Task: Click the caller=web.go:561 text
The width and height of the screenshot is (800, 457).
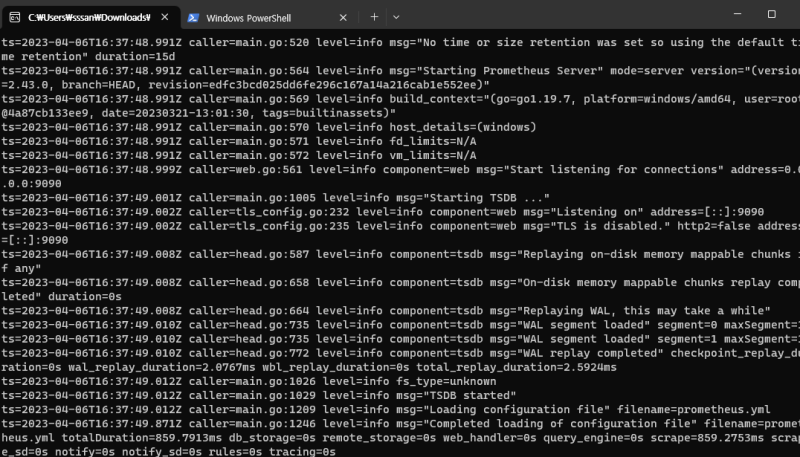Action: pos(245,169)
